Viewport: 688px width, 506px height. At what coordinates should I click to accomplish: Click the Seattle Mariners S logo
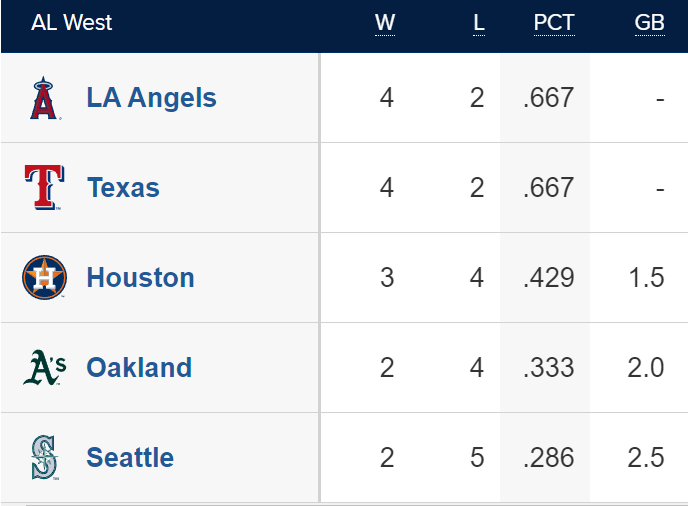tap(44, 457)
